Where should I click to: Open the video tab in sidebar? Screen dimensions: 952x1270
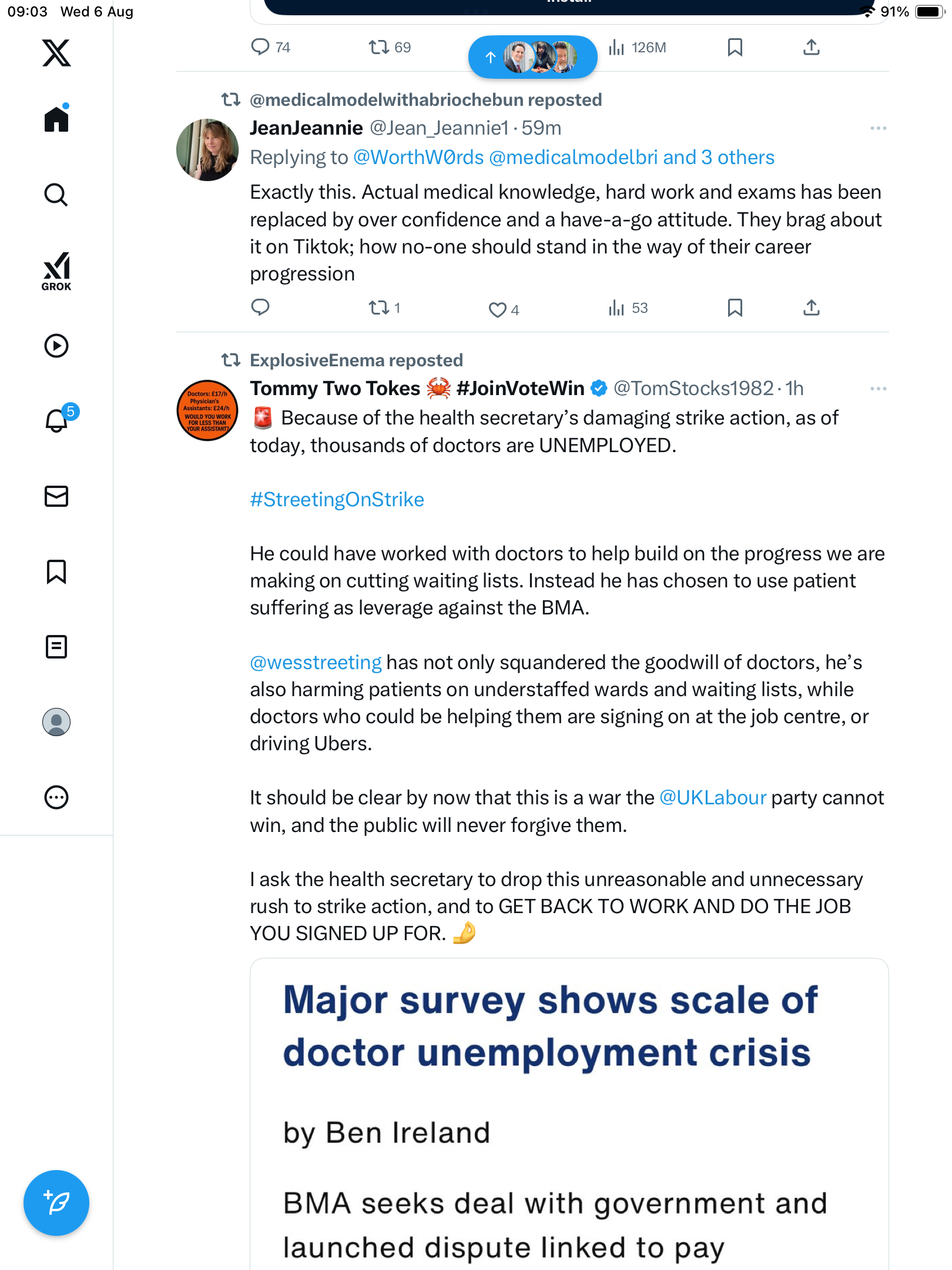click(56, 346)
